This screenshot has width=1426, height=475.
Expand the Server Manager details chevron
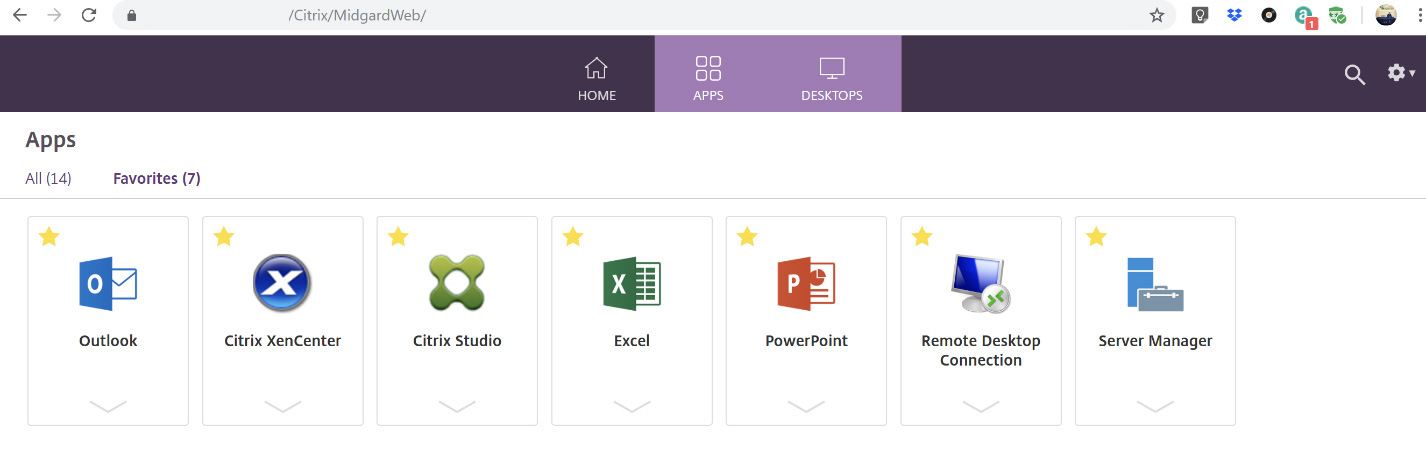click(1155, 406)
